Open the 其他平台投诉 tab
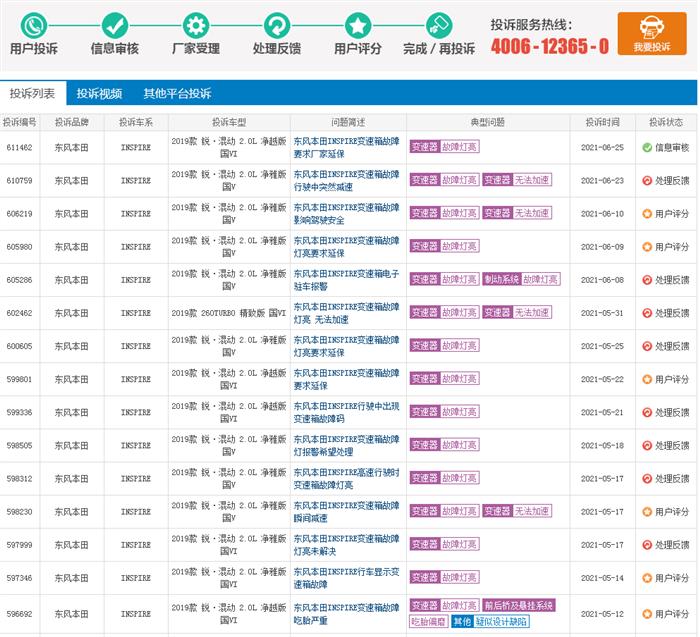Image resolution: width=700 pixels, height=637 pixels. click(177, 93)
